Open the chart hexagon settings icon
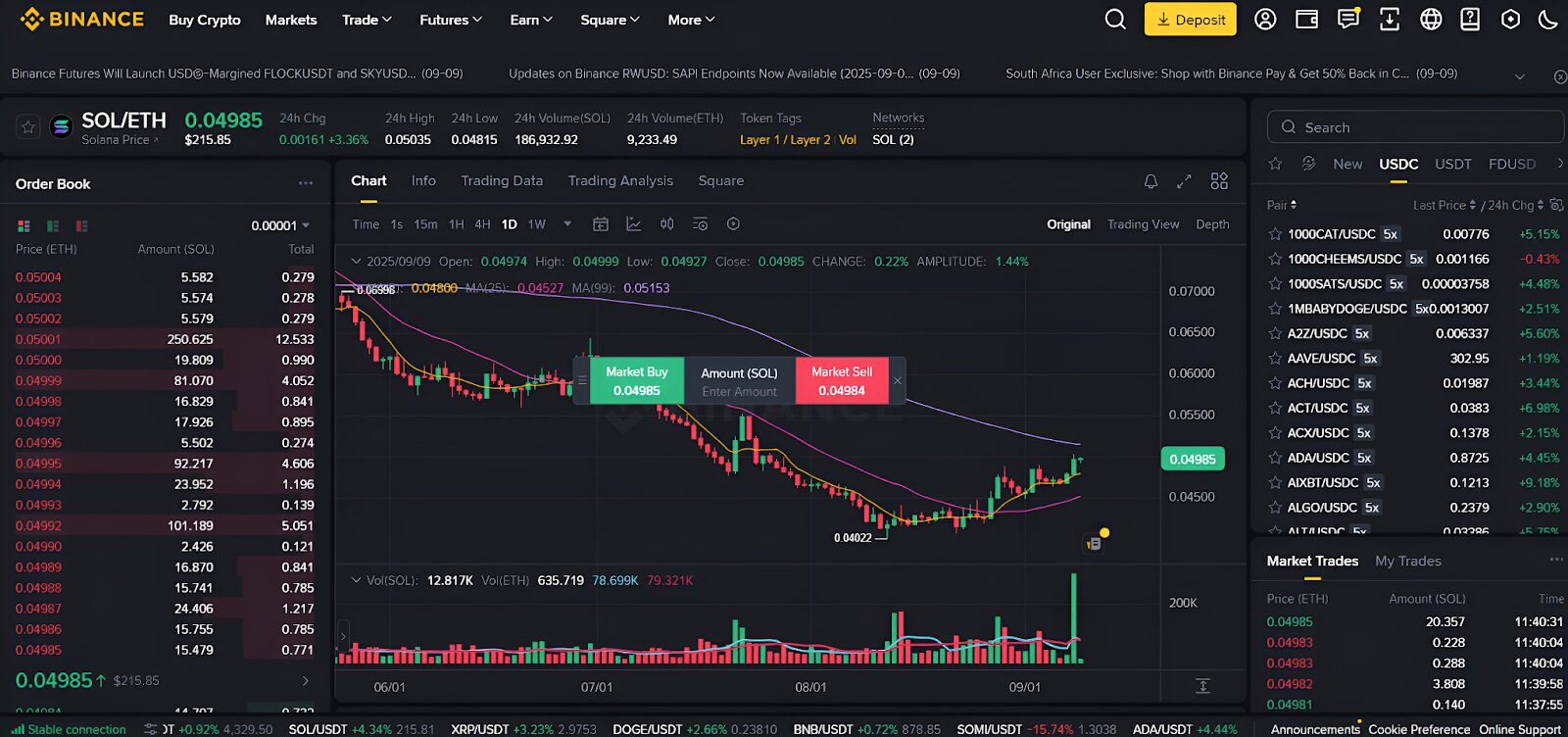This screenshot has height=737, width=1568. coord(733,224)
